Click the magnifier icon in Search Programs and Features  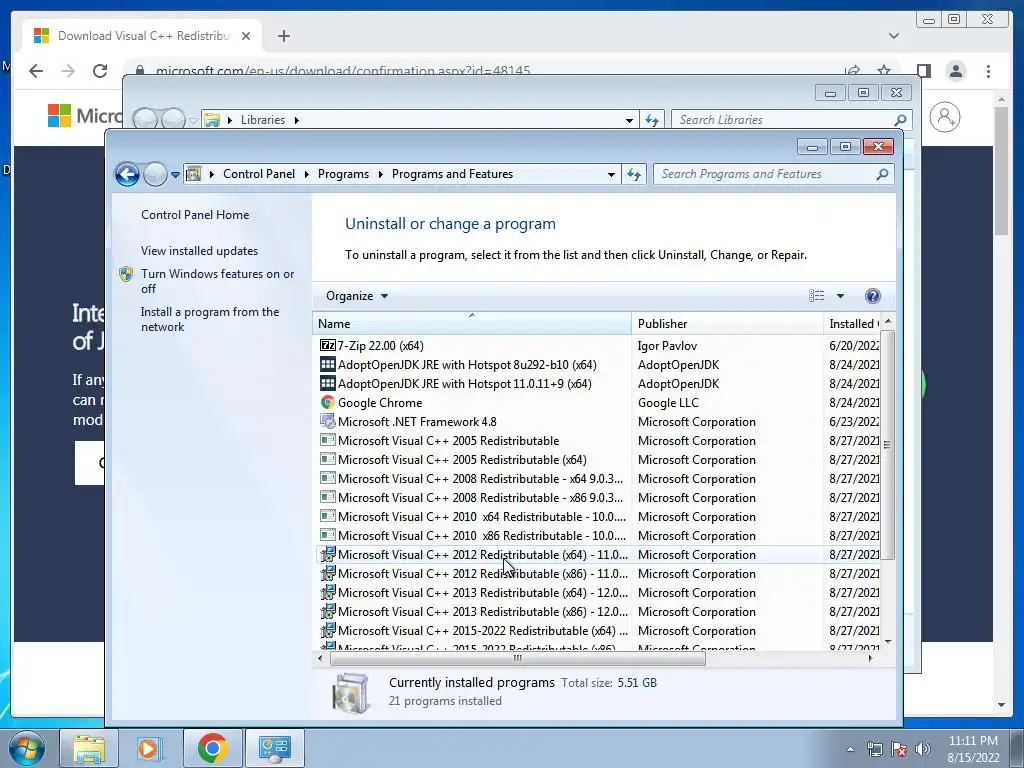click(x=882, y=174)
